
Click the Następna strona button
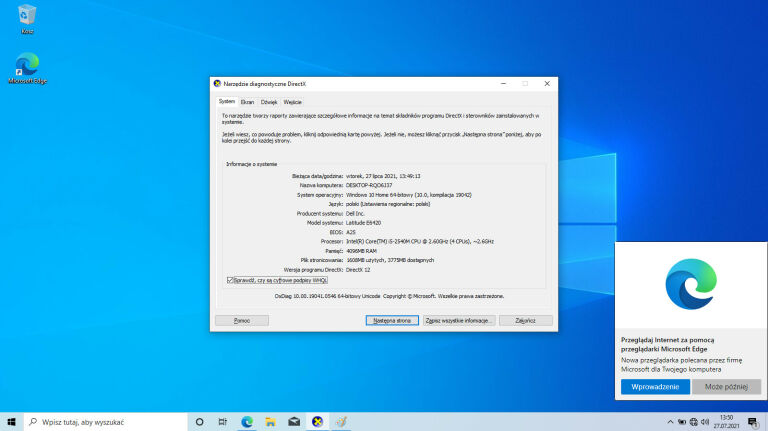[392, 320]
